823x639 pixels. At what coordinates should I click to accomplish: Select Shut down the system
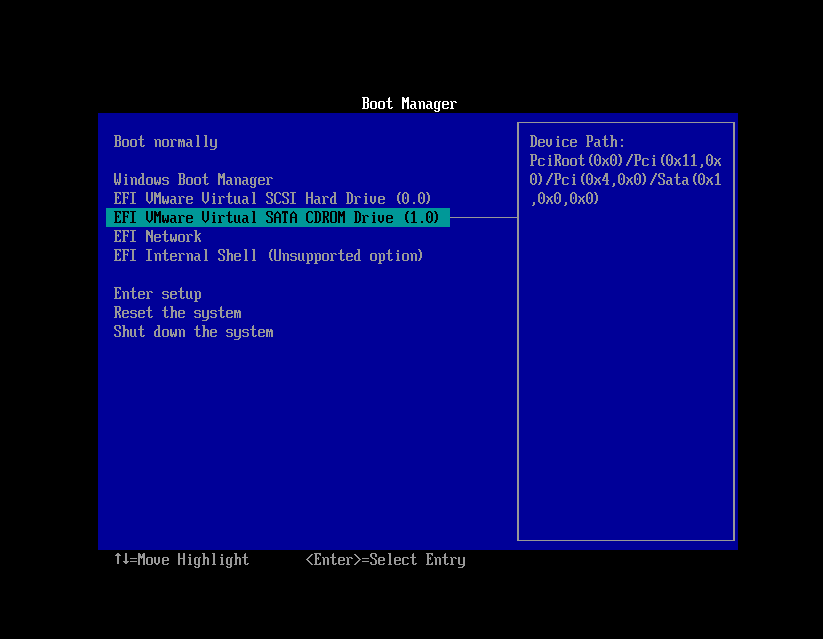pos(193,332)
